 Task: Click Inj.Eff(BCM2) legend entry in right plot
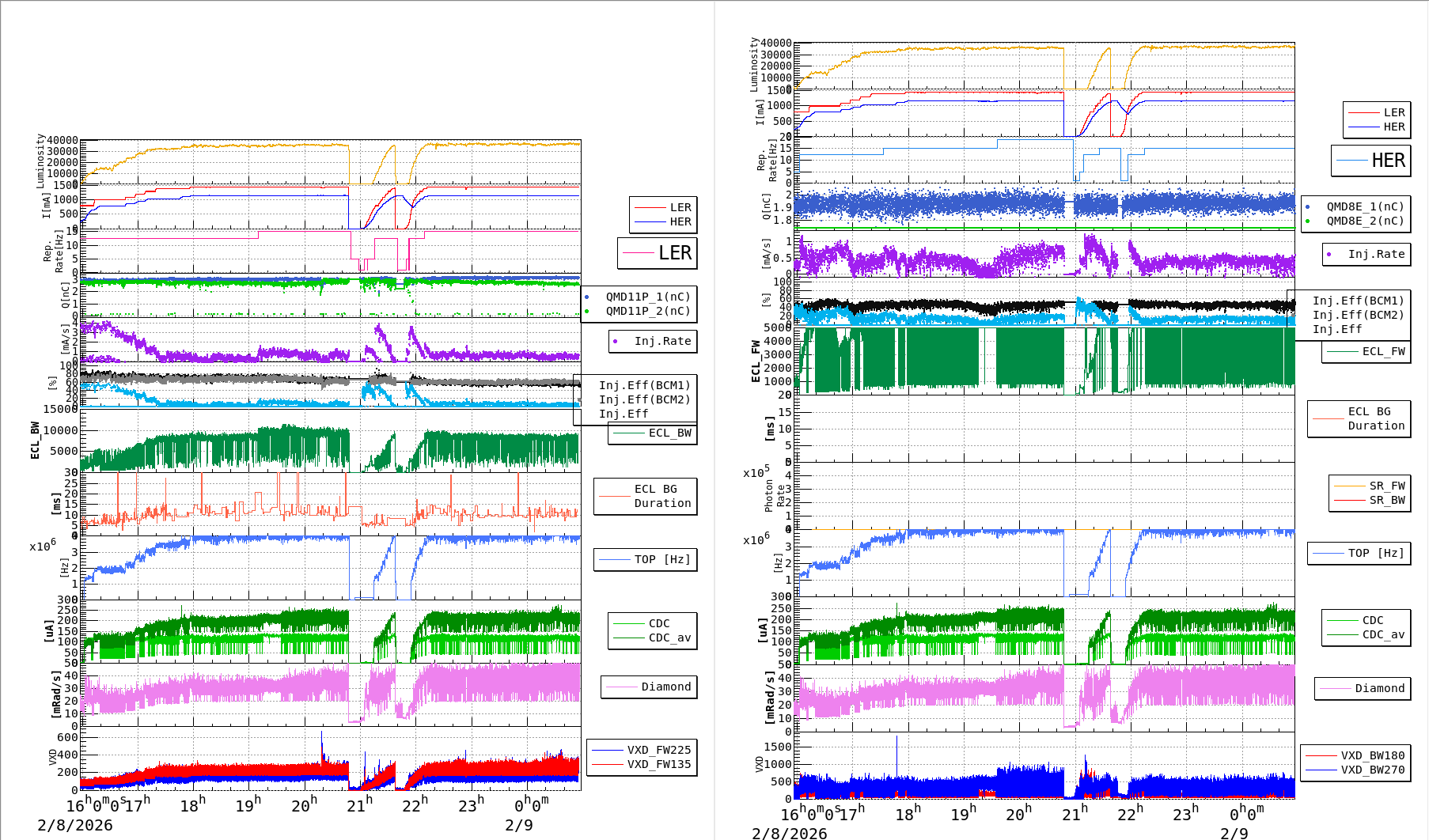pos(1358,315)
